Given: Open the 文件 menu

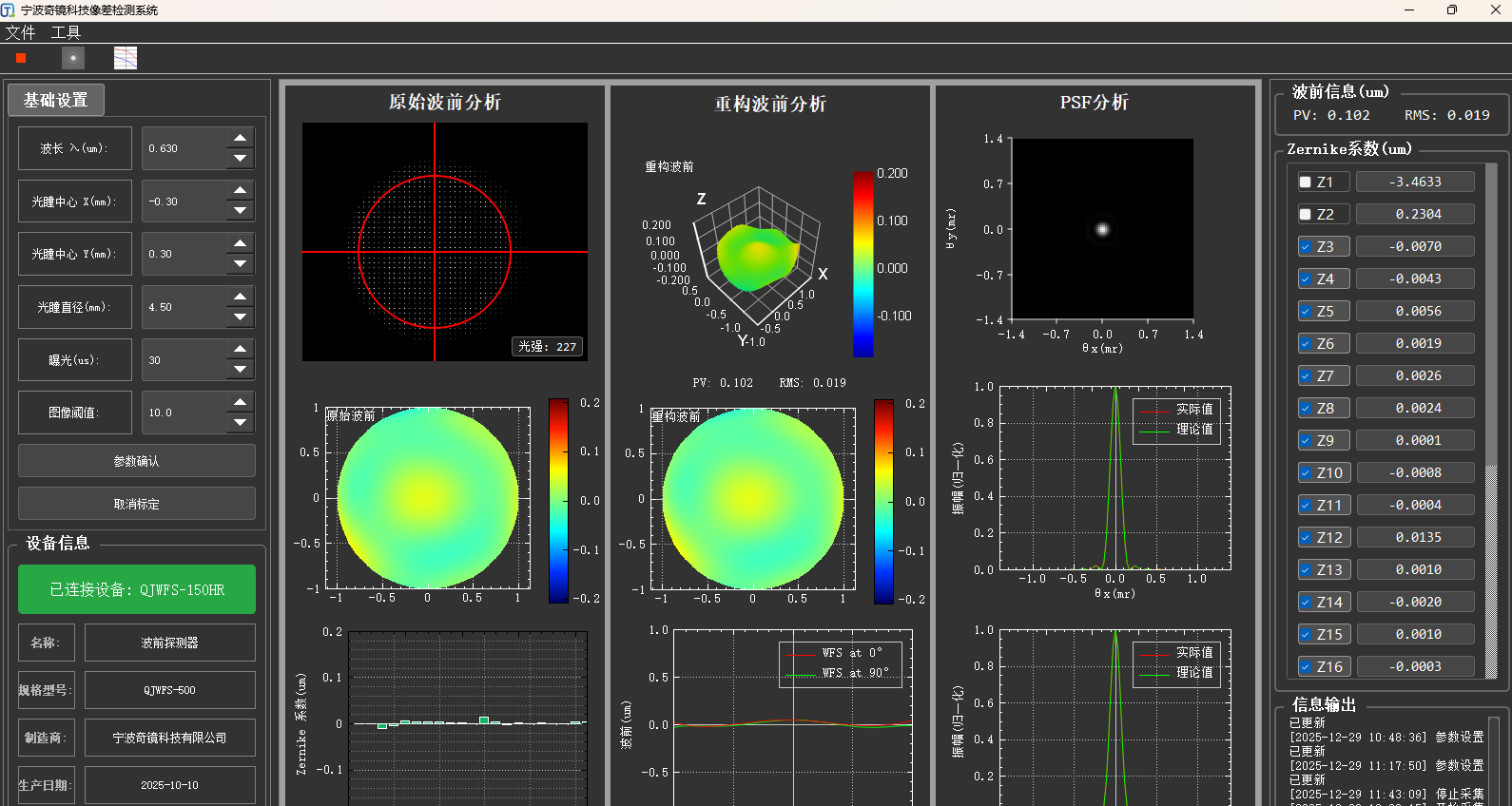Looking at the screenshot, I should [20, 32].
